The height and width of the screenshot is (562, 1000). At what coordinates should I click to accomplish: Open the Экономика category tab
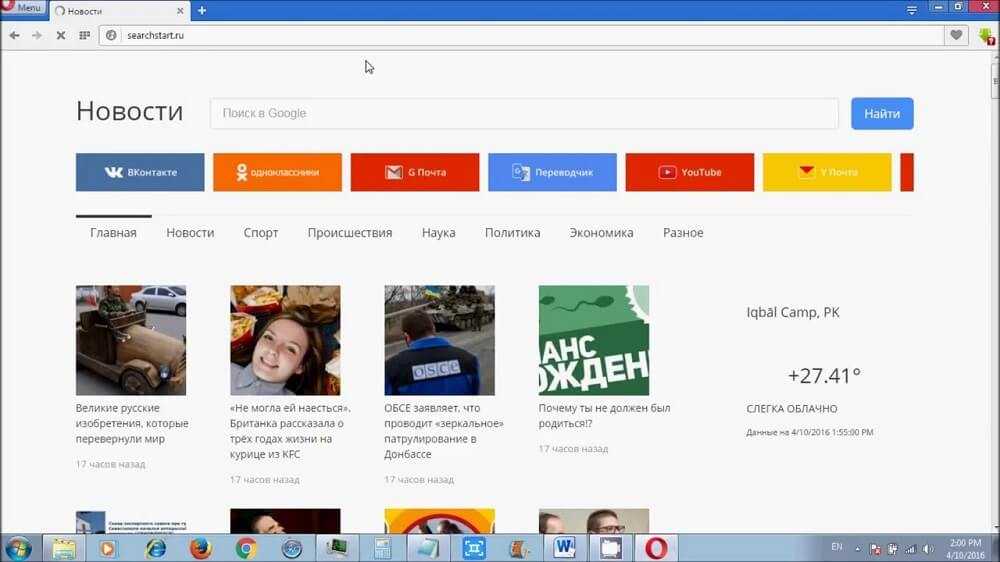[x=601, y=233]
